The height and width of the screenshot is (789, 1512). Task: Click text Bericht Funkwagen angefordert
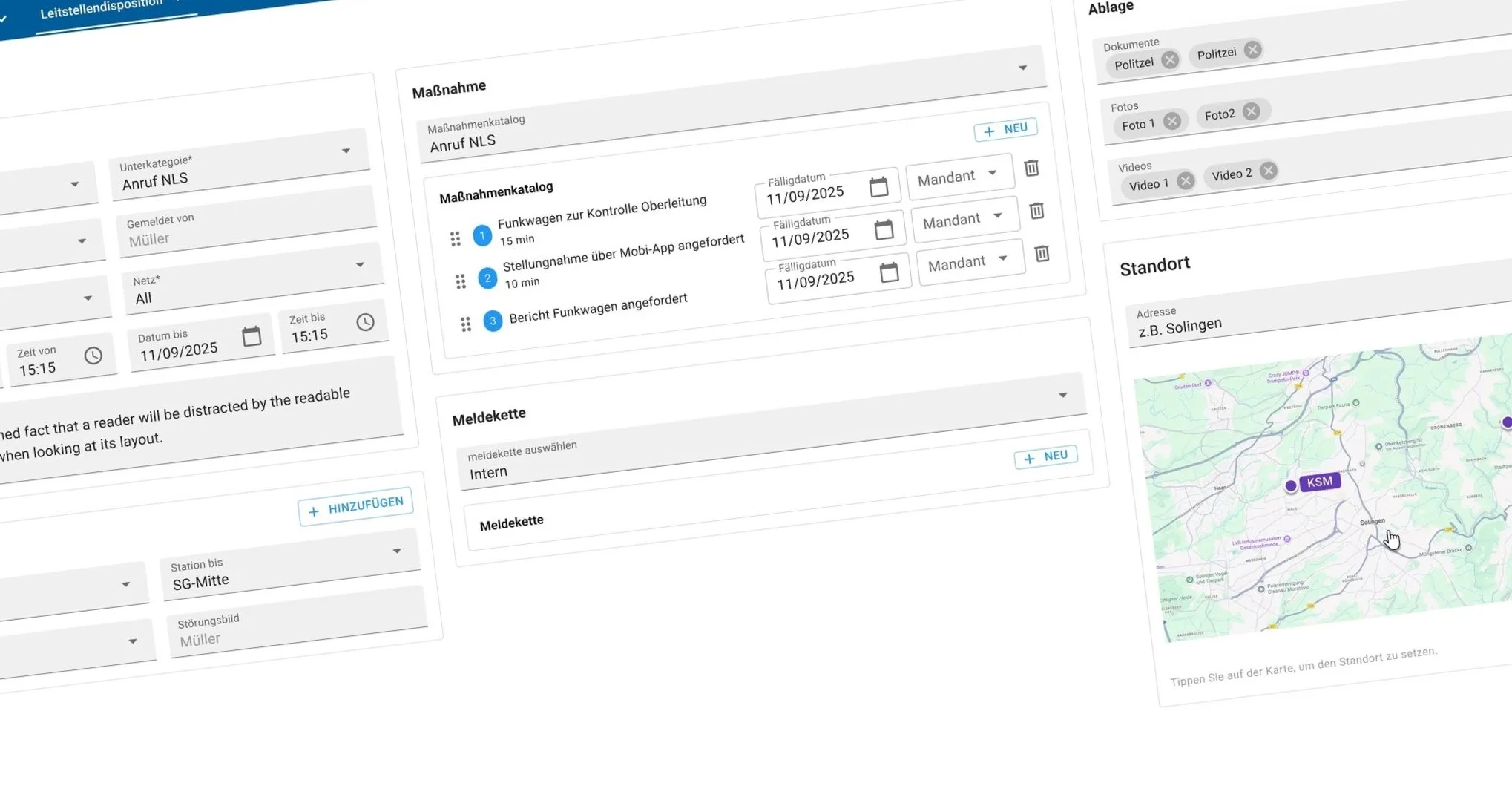click(x=598, y=308)
